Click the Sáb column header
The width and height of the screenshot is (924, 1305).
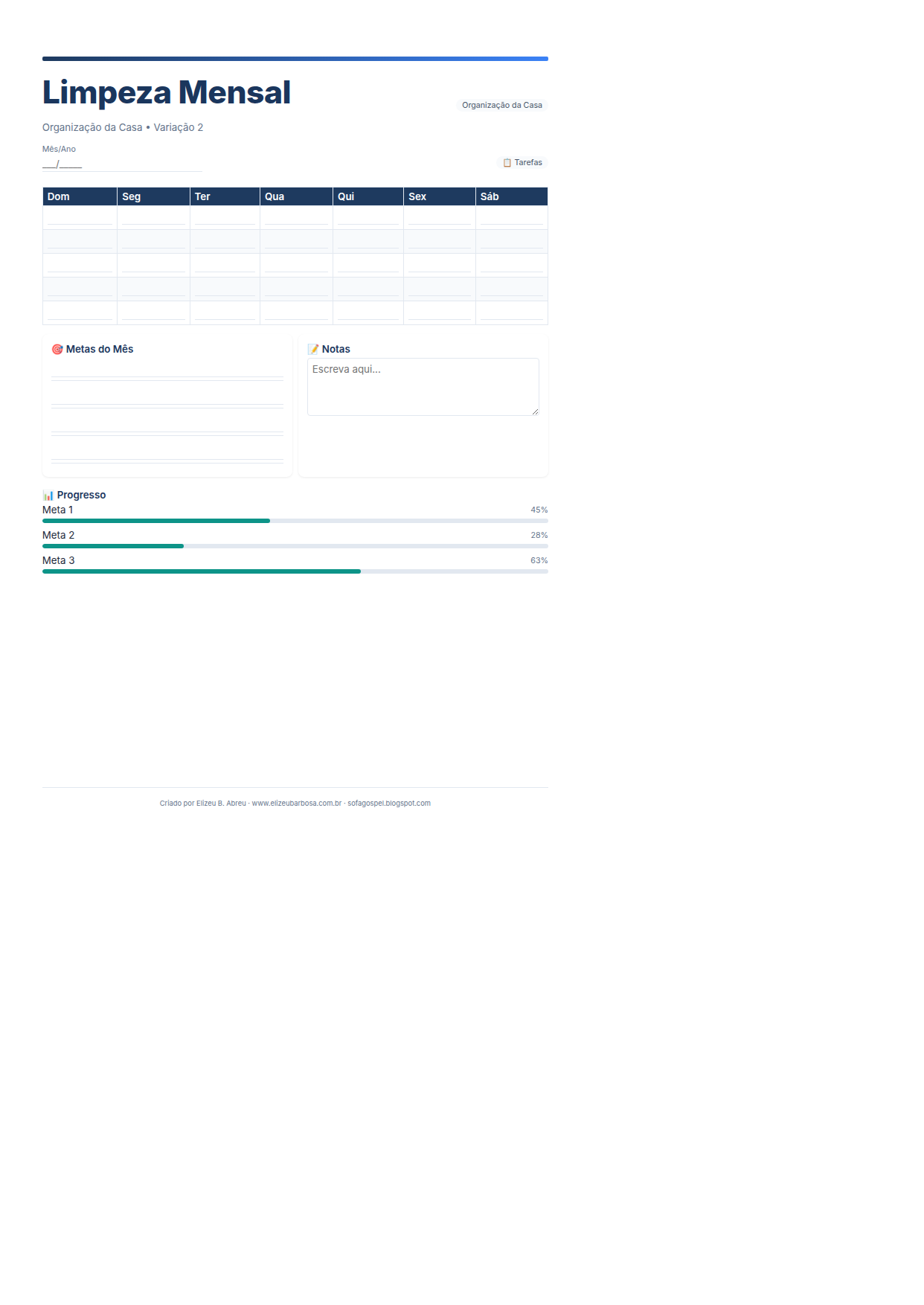[512, 196]
